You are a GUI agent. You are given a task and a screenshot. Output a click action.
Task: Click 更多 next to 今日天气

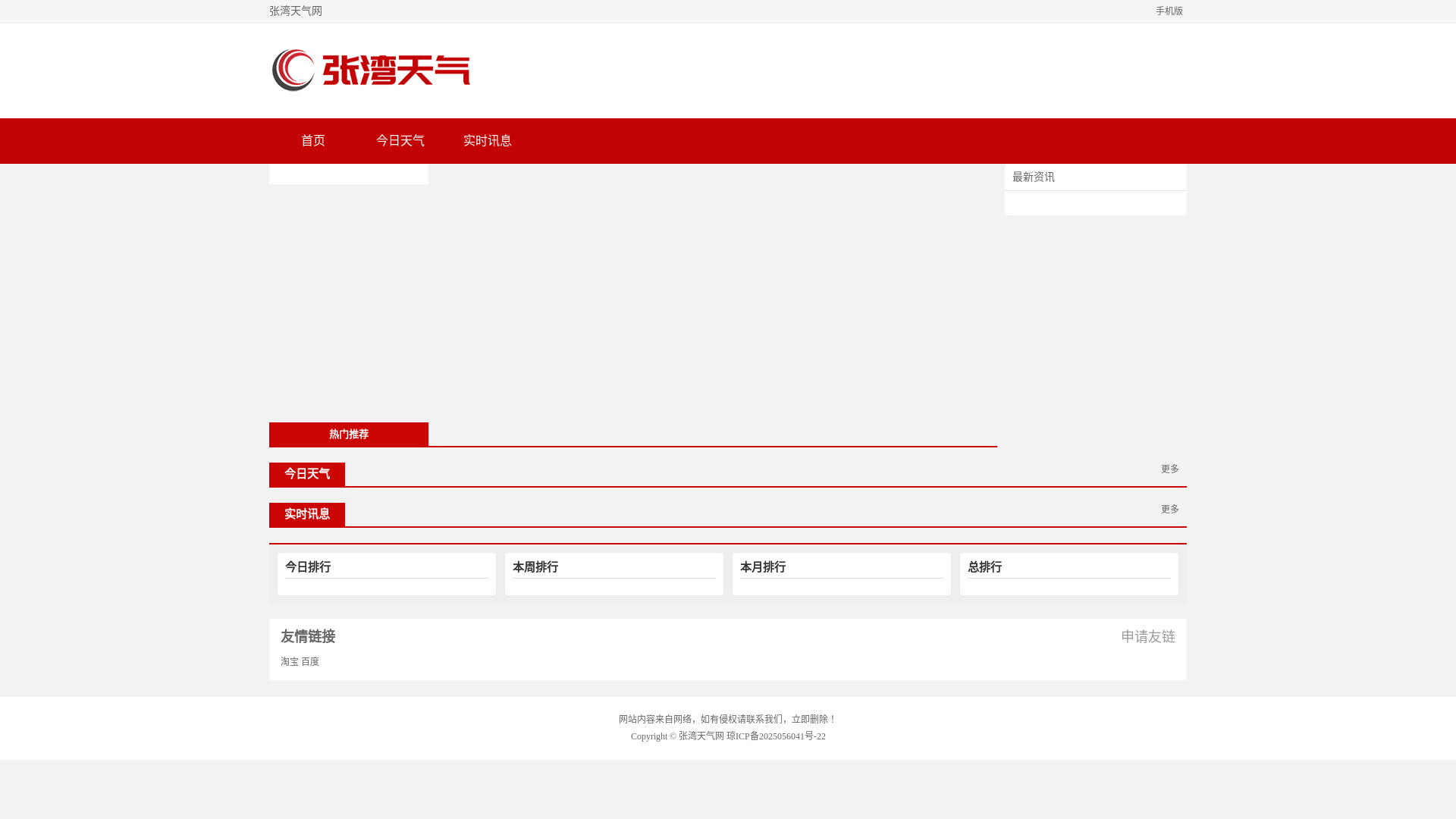click(x=1169, y=469)
